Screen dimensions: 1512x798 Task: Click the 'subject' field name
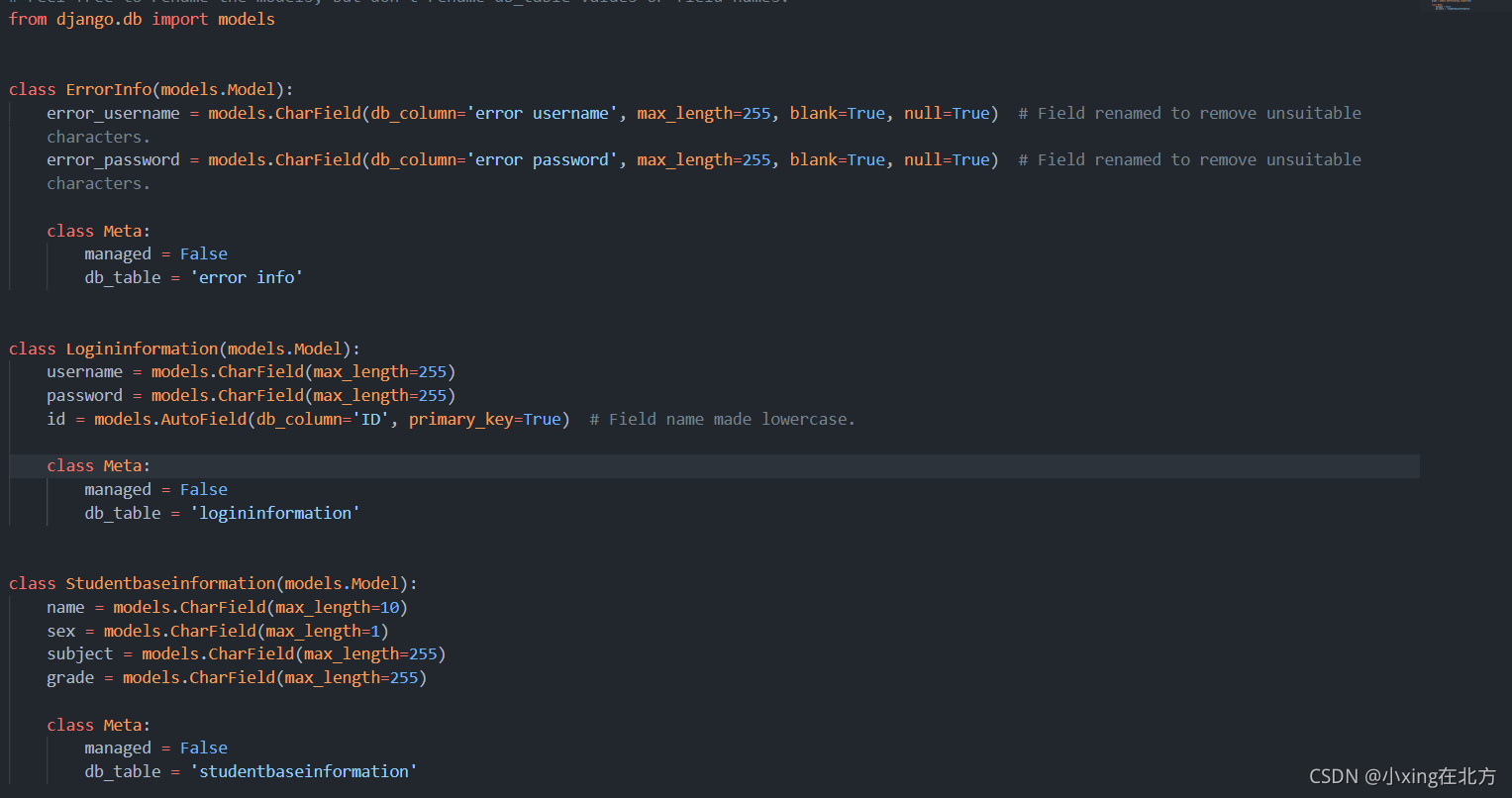[79, 653]
